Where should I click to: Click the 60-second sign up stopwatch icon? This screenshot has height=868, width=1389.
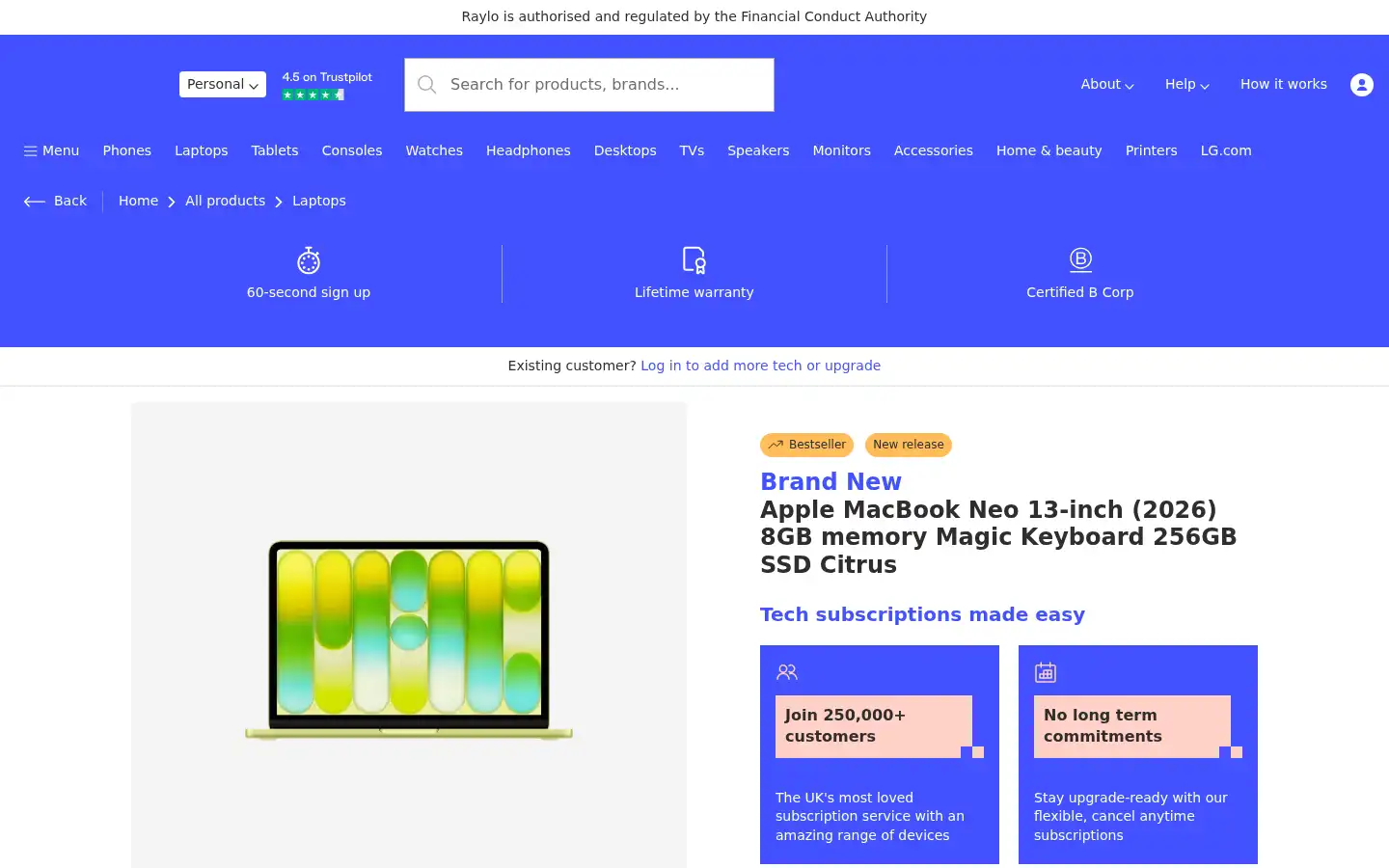[x=309, y=260]
